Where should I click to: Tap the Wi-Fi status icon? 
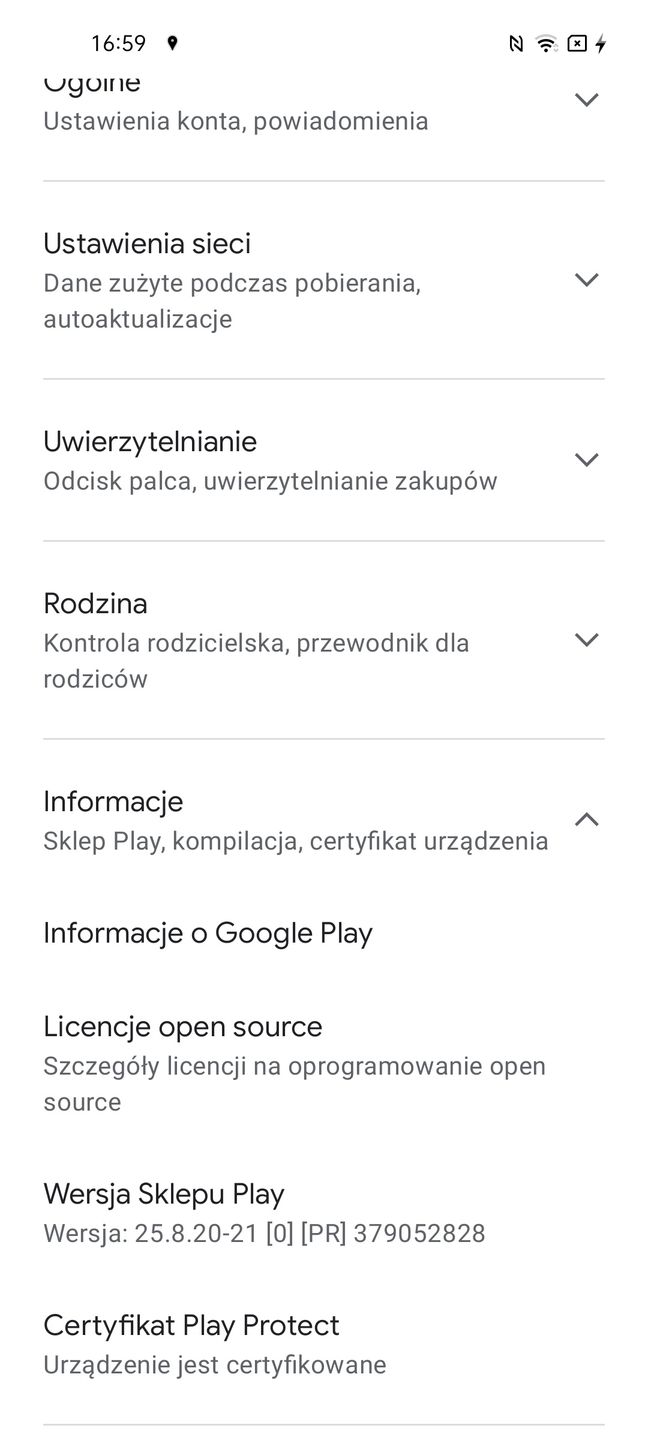[x=544, y=43]
